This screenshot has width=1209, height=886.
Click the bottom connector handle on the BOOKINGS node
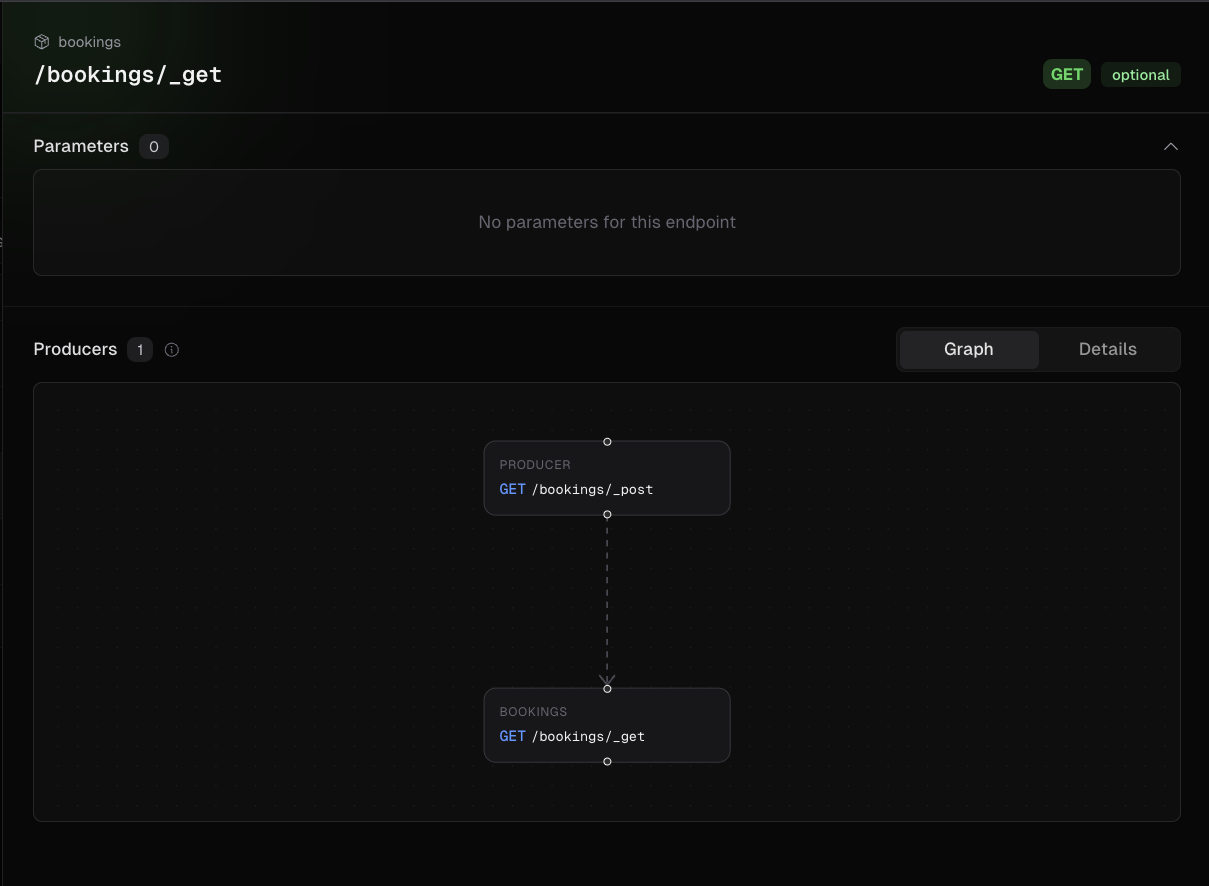tap(607, 761)
